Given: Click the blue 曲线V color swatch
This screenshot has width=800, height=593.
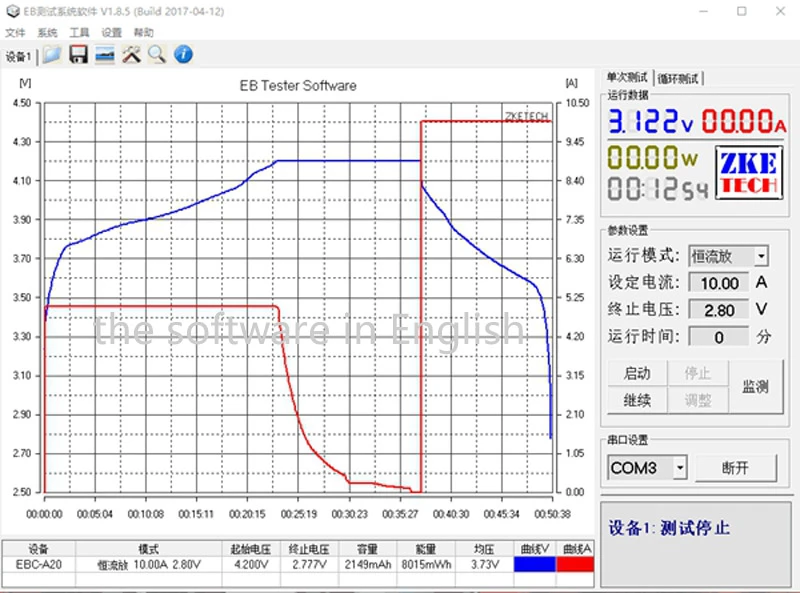Looking at the screenshot, I should point(535,564).
